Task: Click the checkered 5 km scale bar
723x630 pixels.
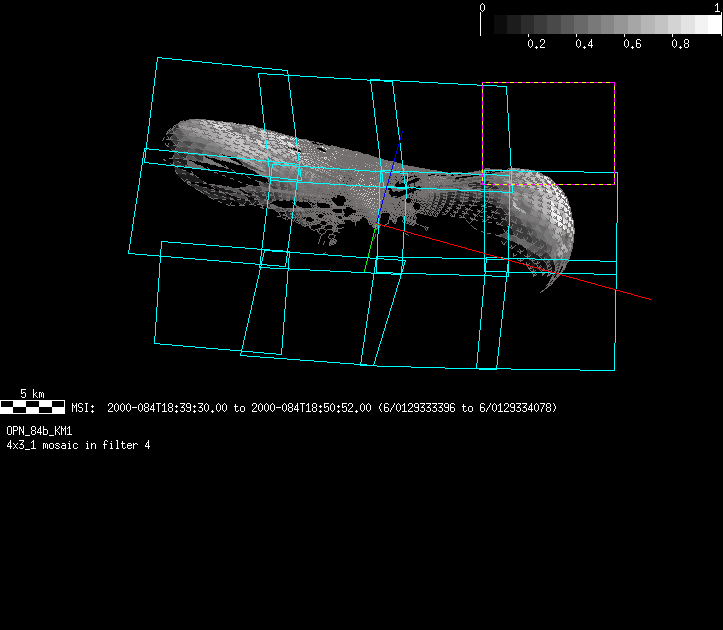Action: pos(33,407)
